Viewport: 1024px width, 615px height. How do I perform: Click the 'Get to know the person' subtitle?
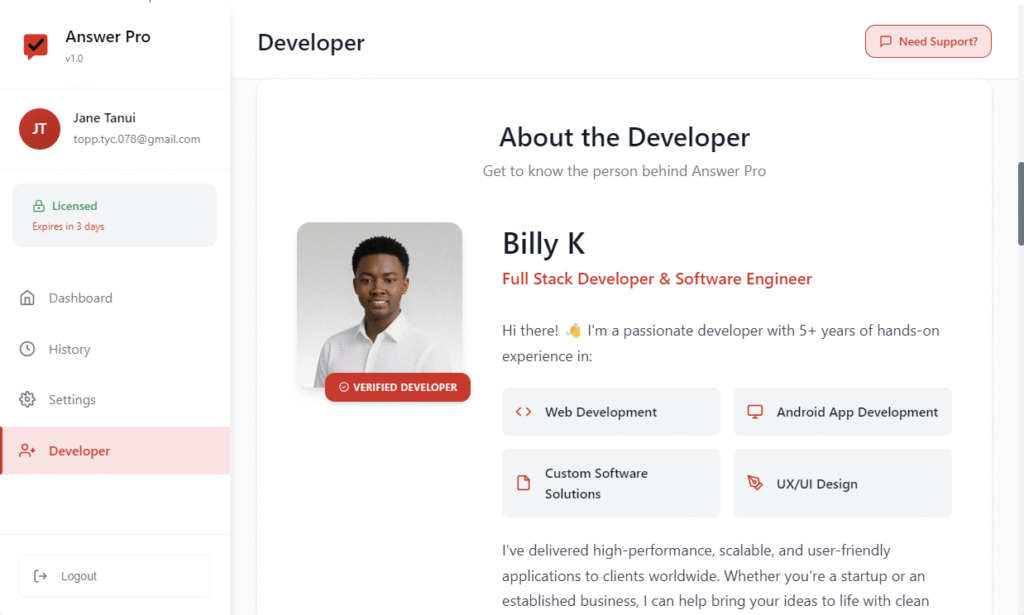coord(624,171)
